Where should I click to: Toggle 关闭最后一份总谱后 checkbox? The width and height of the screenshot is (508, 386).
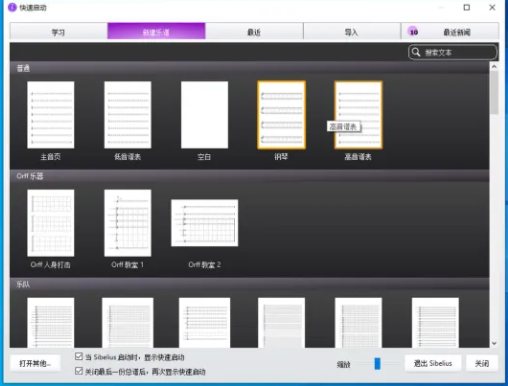point(79,371)
